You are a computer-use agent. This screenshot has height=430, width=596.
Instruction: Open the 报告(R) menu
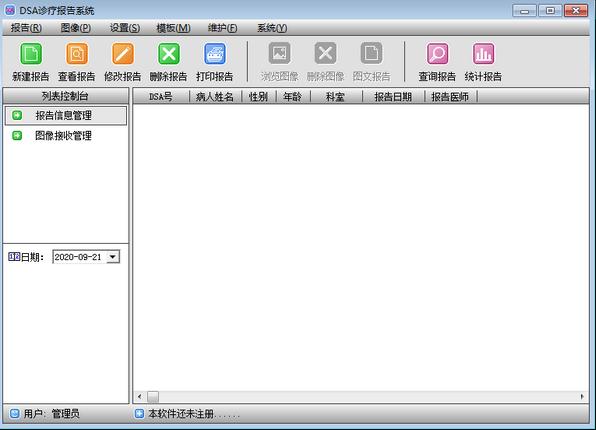tap(26, 28)
